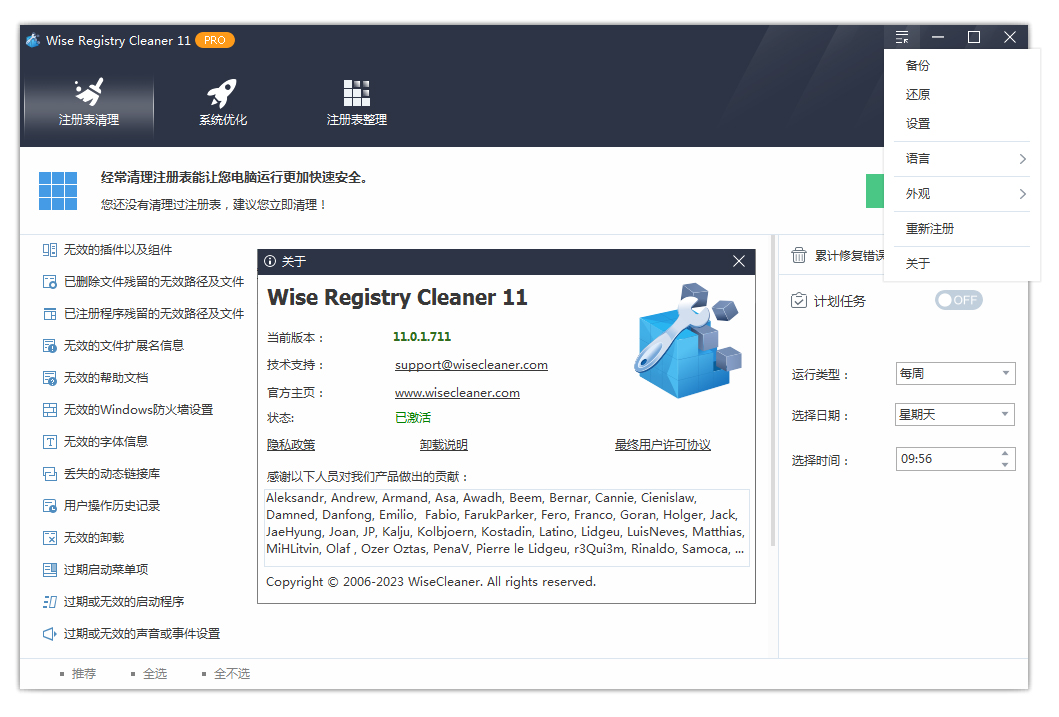Toggle the 计划任务 OFF switch
The width and height of the screenshot is (1059, 717).
[x=958, y=300]
